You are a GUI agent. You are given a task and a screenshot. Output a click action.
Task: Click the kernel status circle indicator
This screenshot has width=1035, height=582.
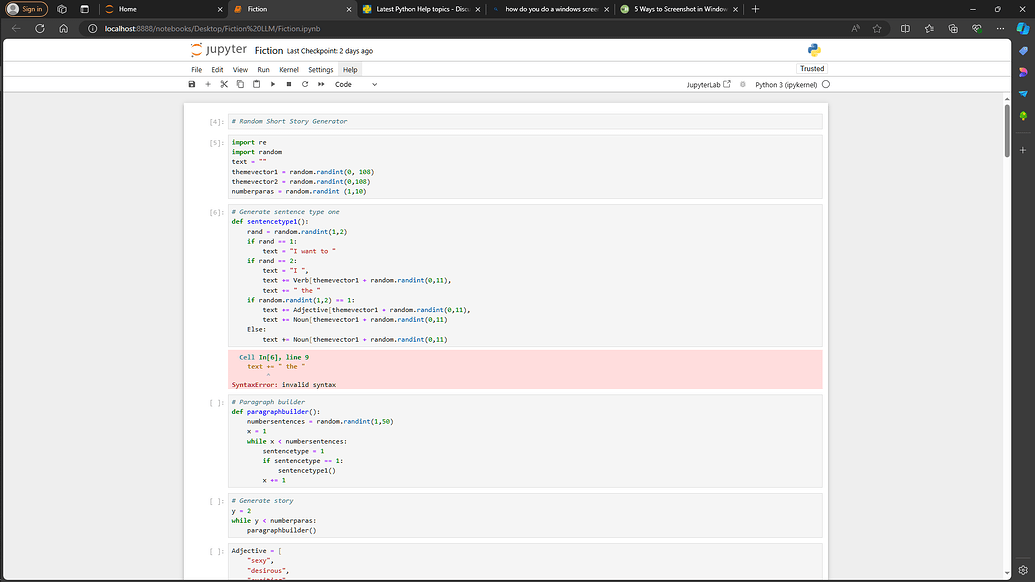[x=826, y=84]
